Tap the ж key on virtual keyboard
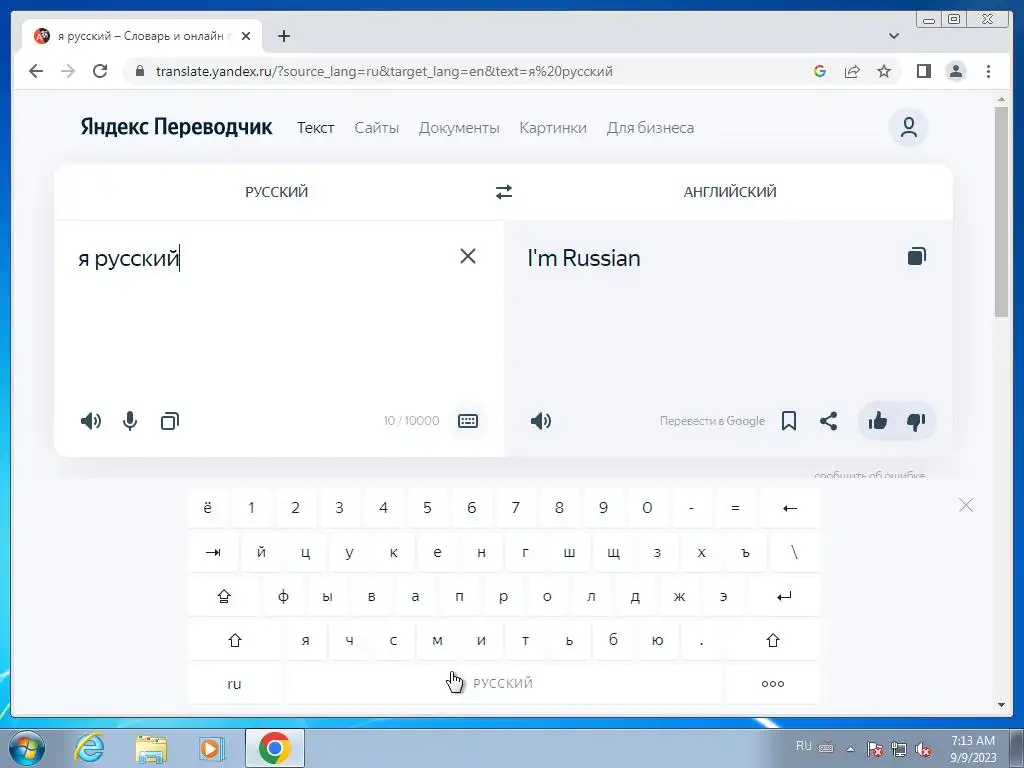Image resolution: width=1024 pixels, height=768 pixels. click(679, 596)
